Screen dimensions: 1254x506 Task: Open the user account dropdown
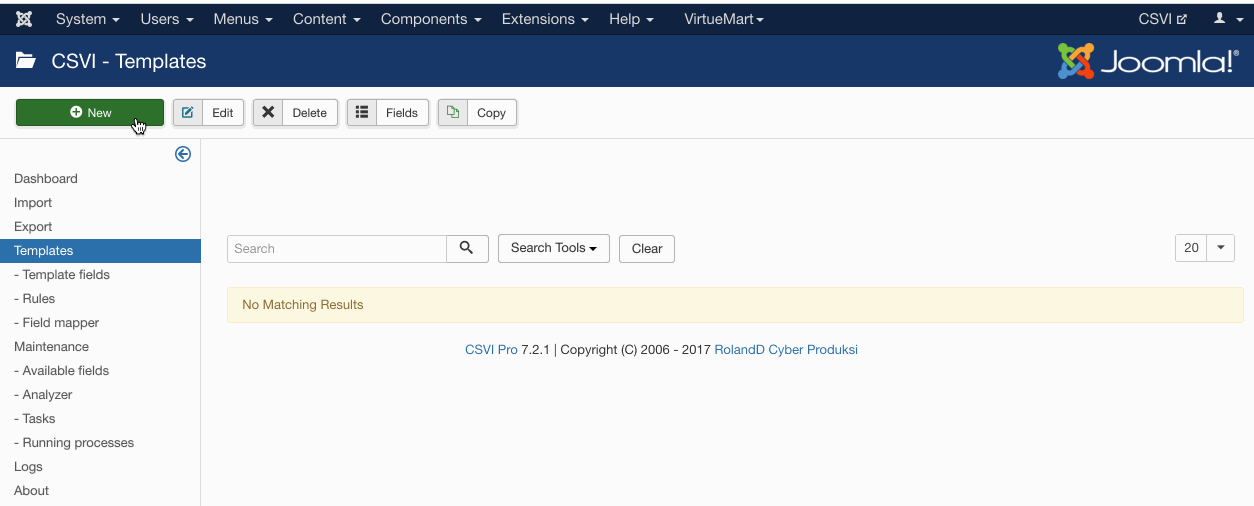pos(1228,19)
